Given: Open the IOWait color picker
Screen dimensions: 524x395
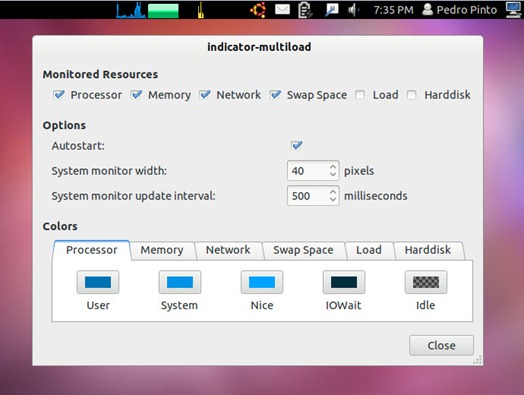Looking at the screenshot, I should [344, 282].
